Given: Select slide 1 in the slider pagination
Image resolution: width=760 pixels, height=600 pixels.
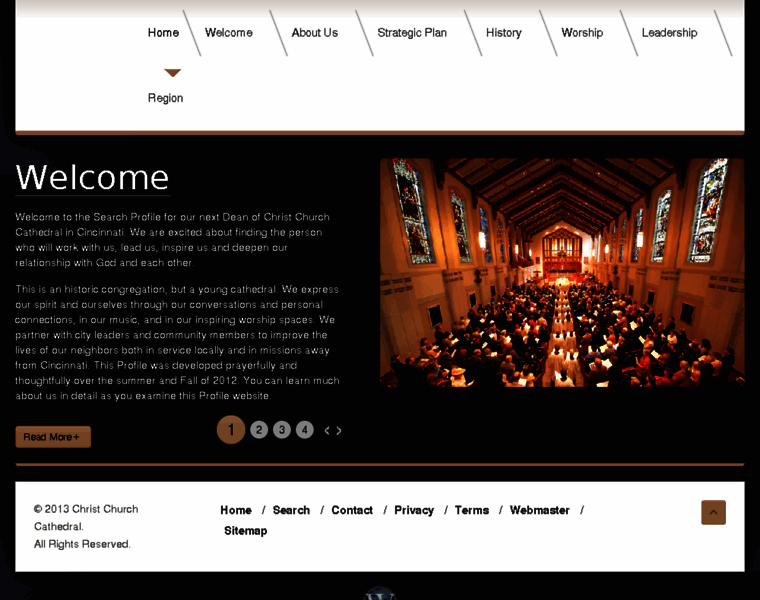Looking at the screenshot, I should 231,429.
